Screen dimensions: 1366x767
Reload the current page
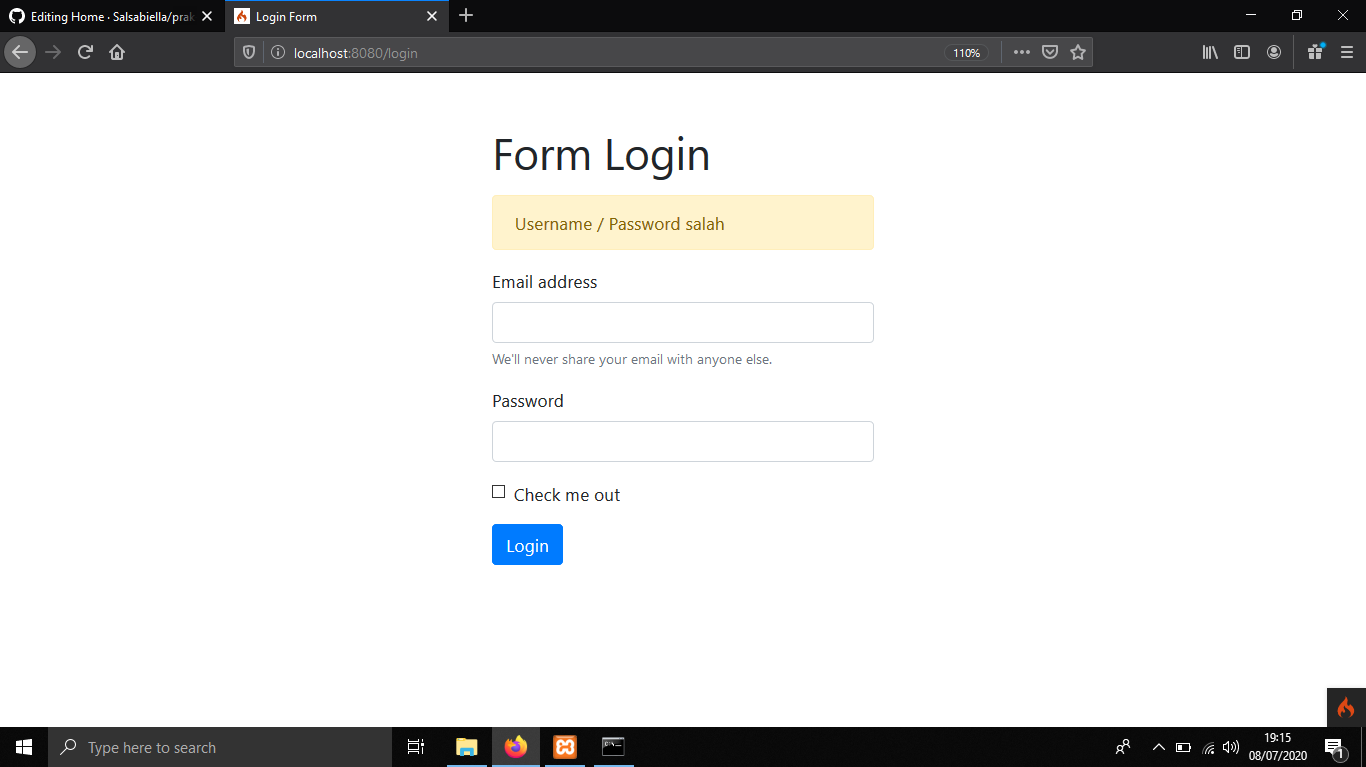tap(85, 52)
